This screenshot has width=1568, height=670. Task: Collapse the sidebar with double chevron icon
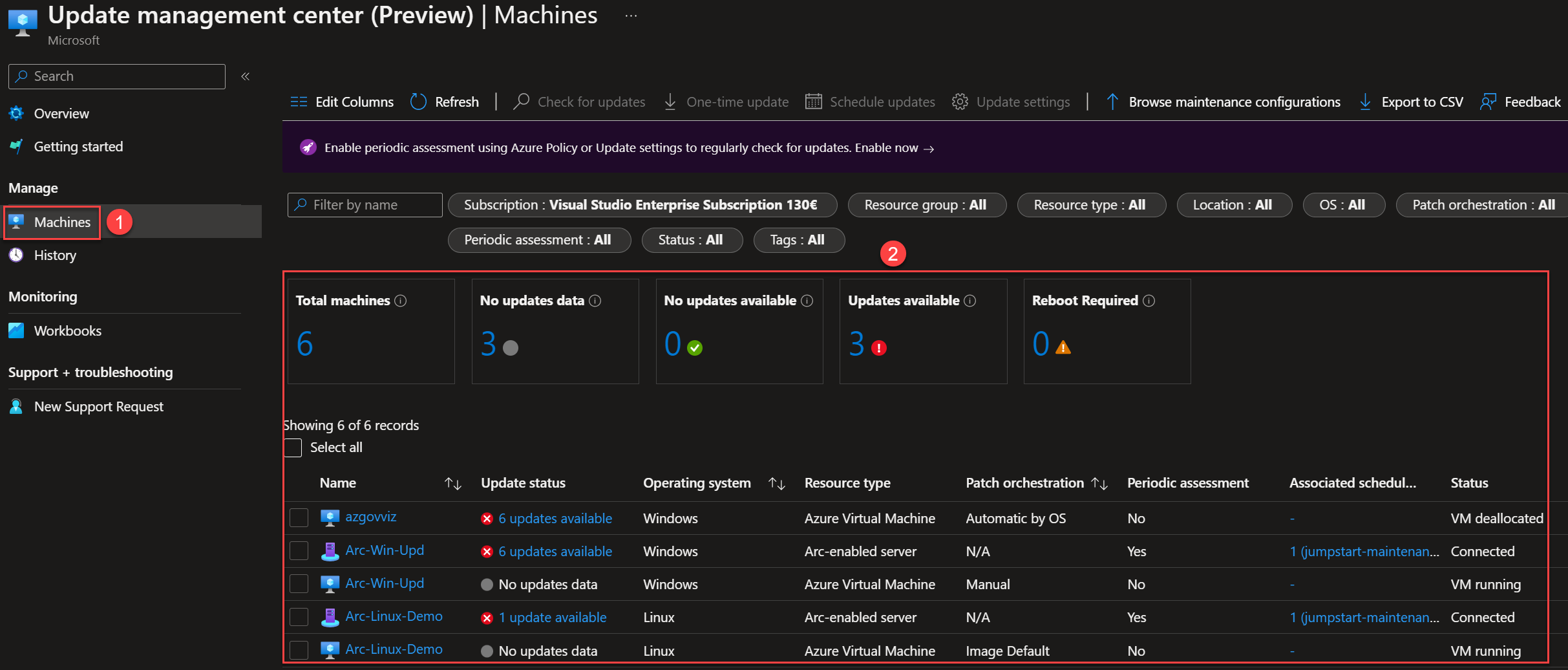246,76
